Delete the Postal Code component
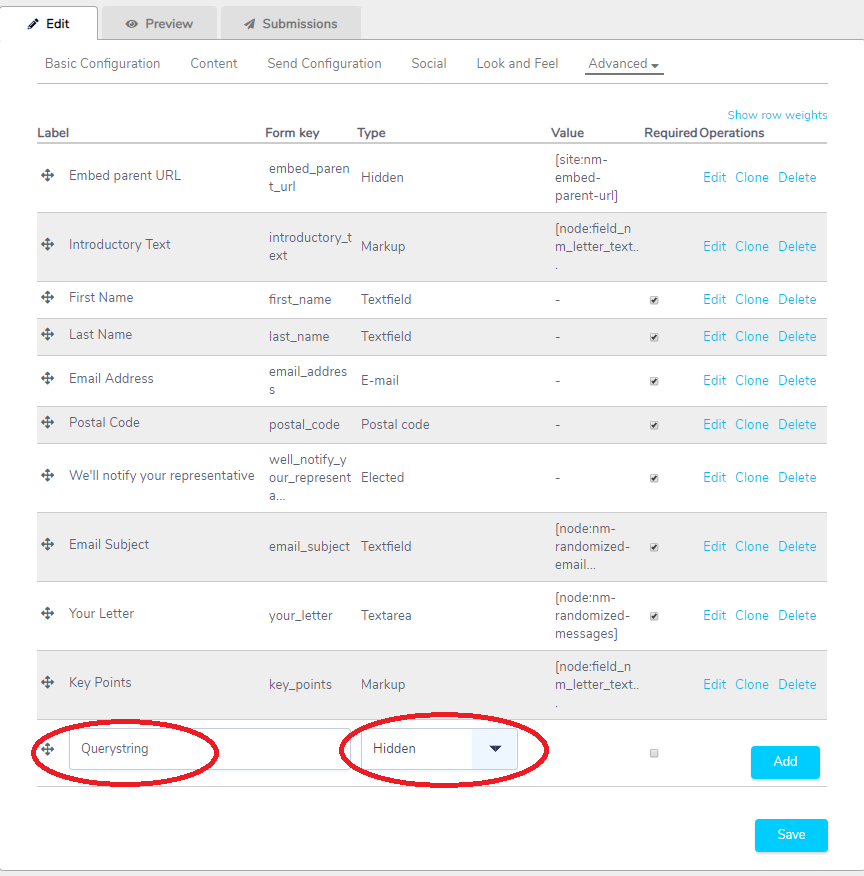 (x=797, y=425)
